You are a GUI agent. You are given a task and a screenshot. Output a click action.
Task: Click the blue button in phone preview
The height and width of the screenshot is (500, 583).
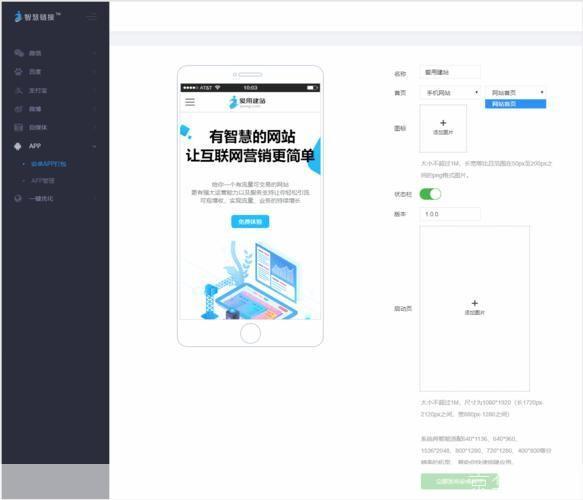250,222
